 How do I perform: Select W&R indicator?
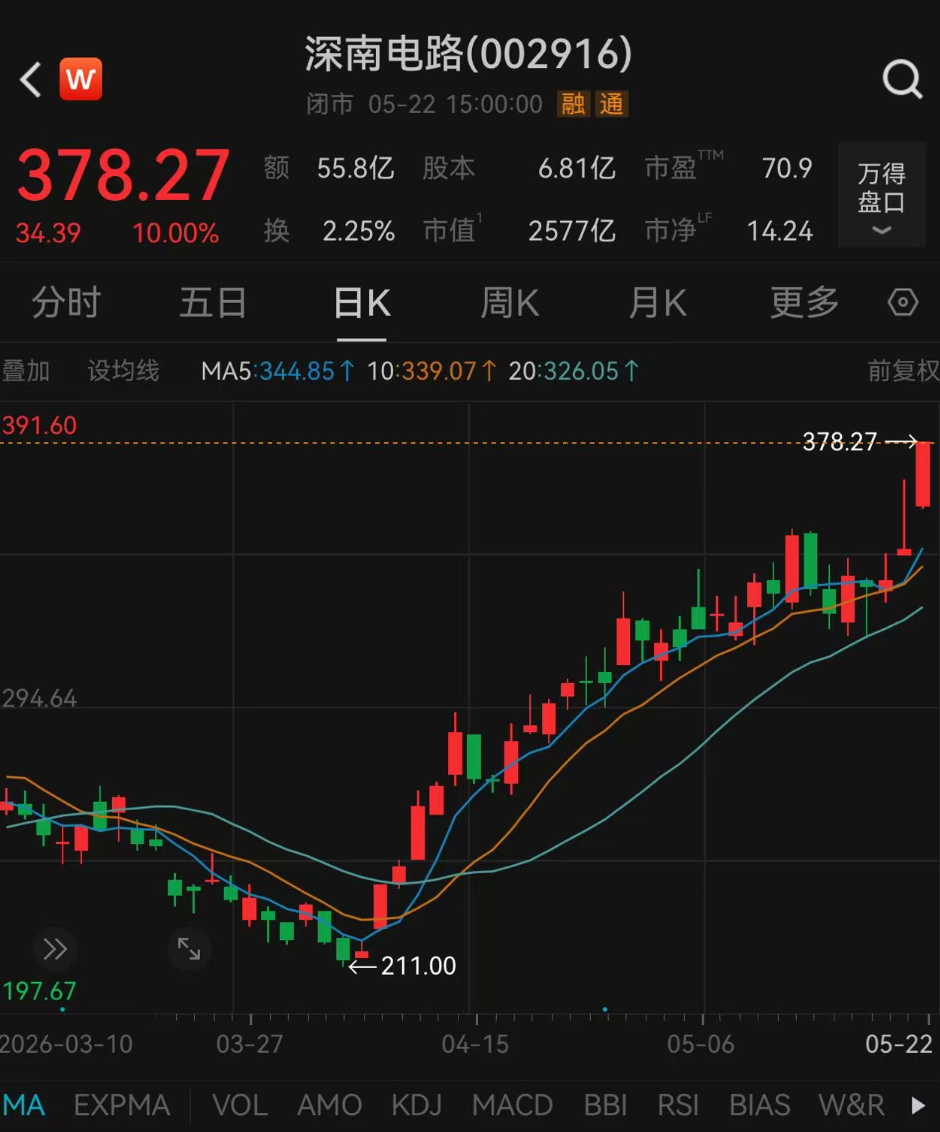[x=851, y=1105]
